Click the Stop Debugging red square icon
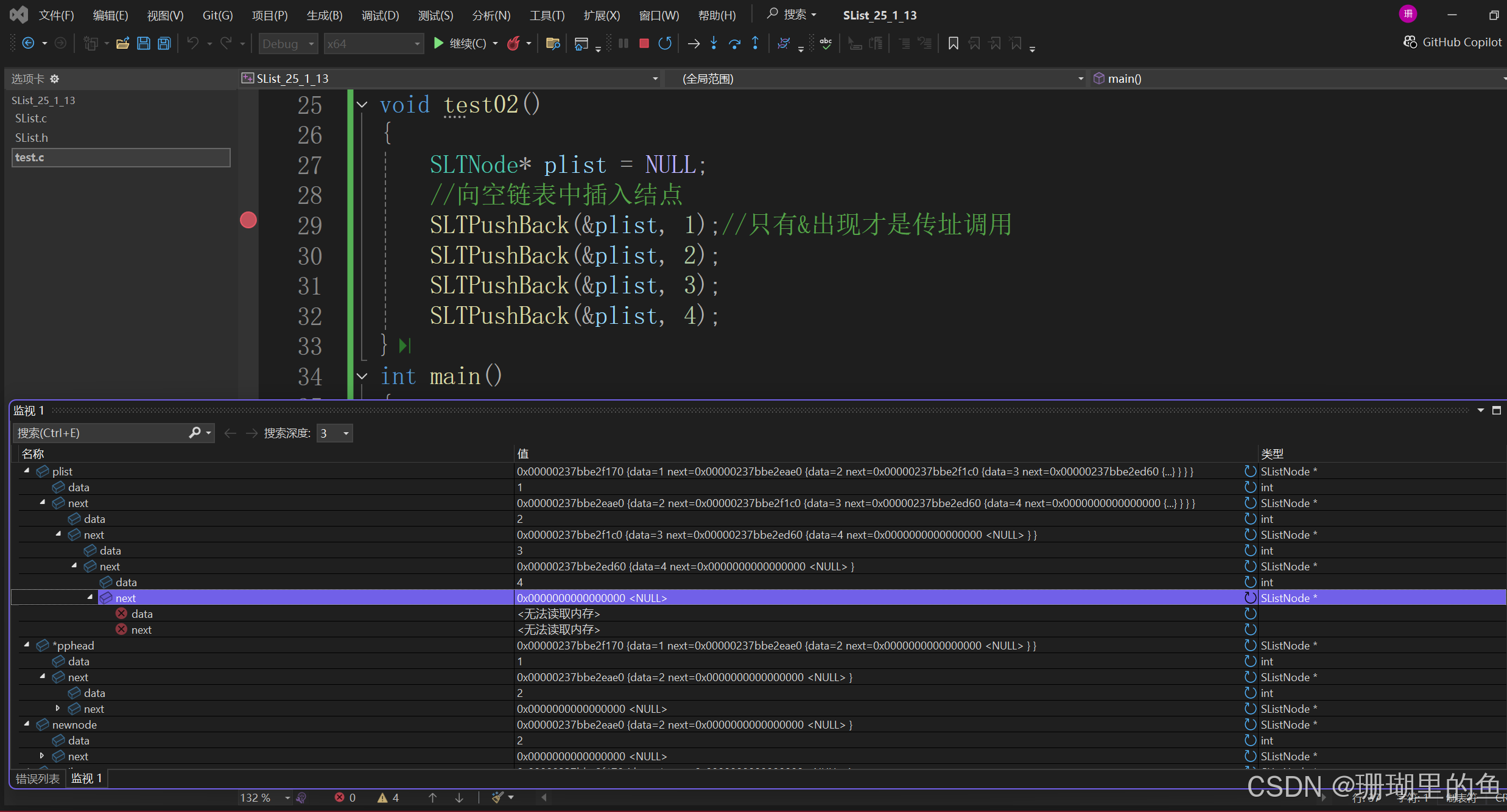The height and width of the screenshot is (812, 1507). (644, 43)
